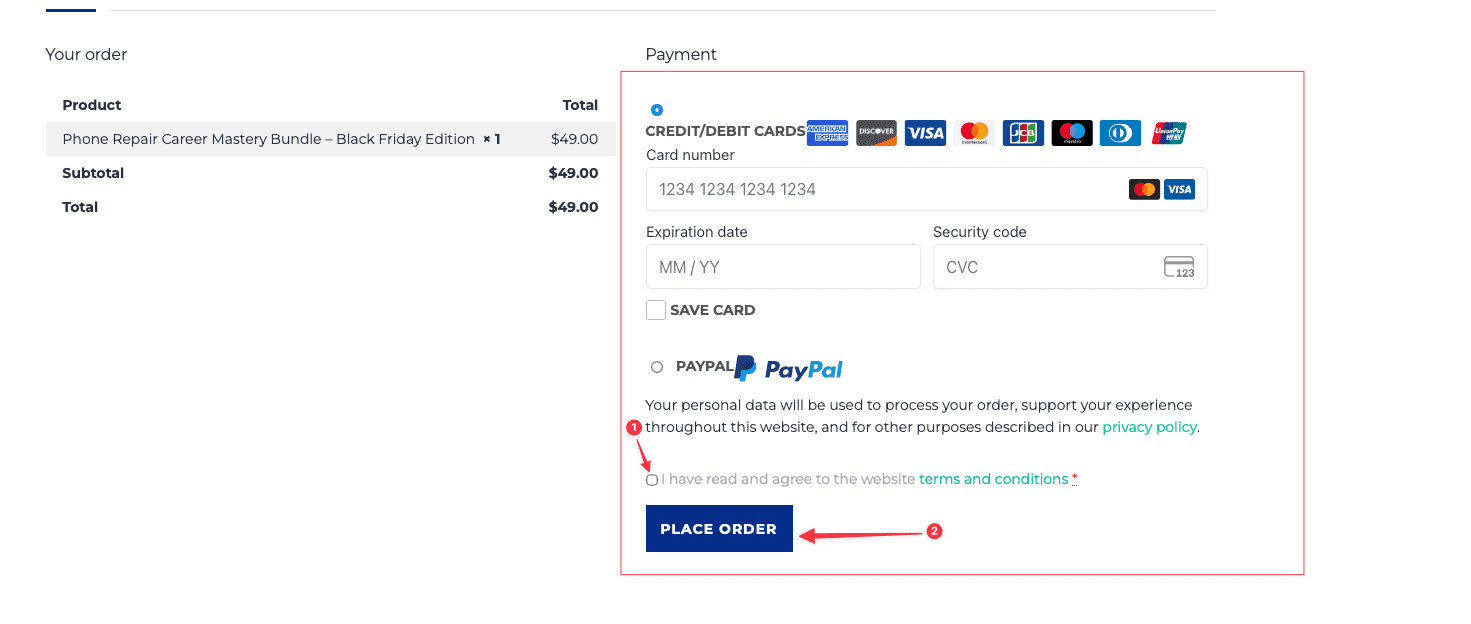Check the Save Card checkbox
This screenshot has height=624, width=1471.
(656, 310)
